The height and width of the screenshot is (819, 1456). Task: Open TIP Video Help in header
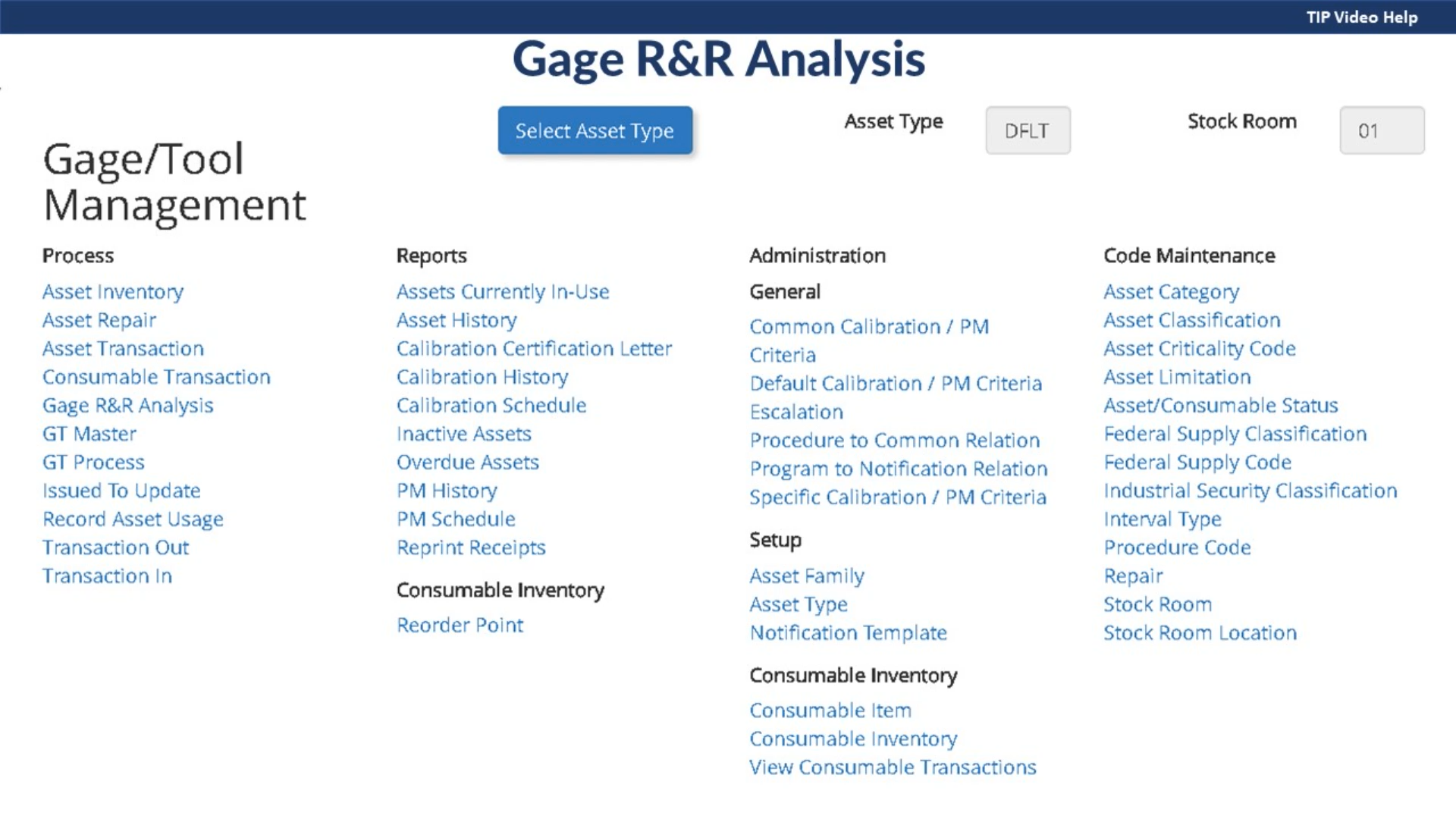(x=1361, y=17)
